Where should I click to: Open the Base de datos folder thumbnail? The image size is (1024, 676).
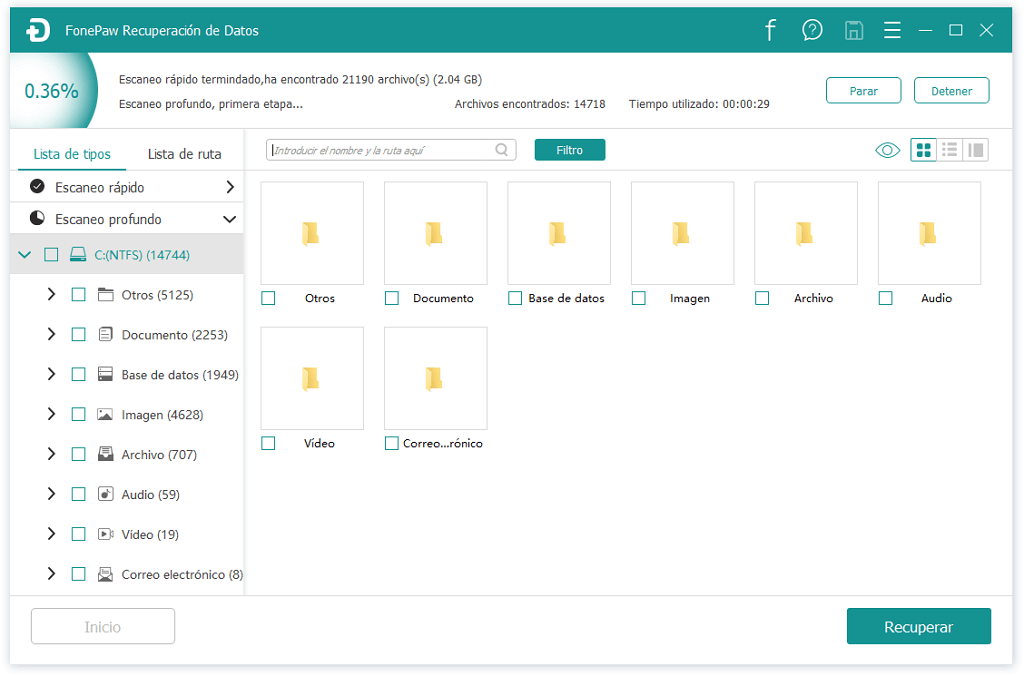click(559, 233)
